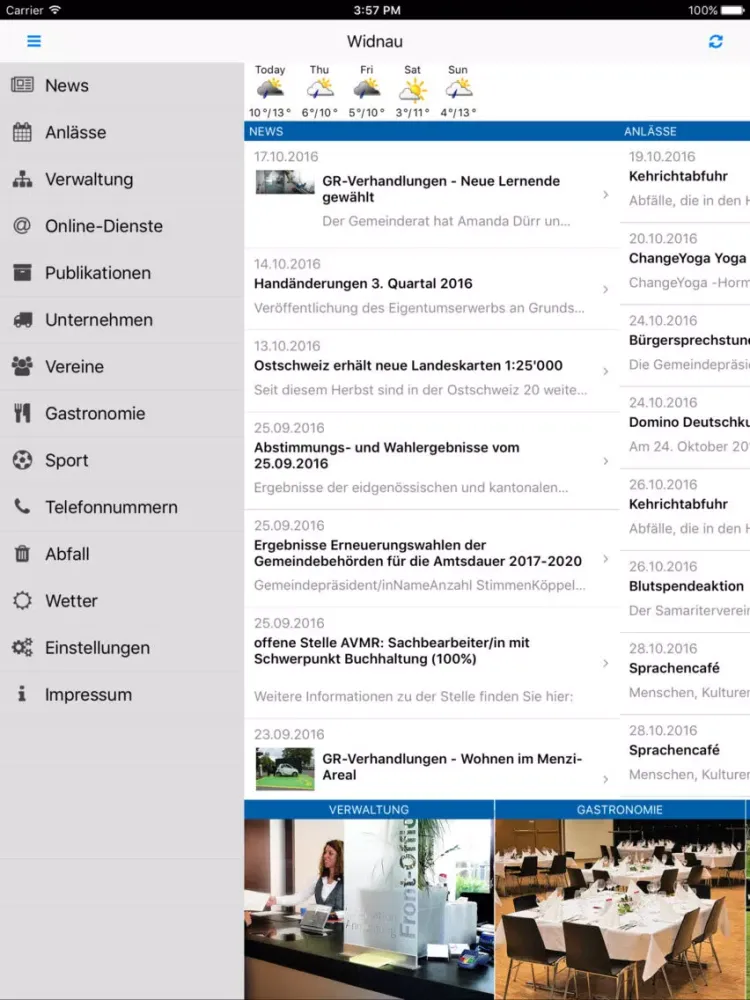Open the NEWS section header
The image size is (750, 1000).
[432, 131]
